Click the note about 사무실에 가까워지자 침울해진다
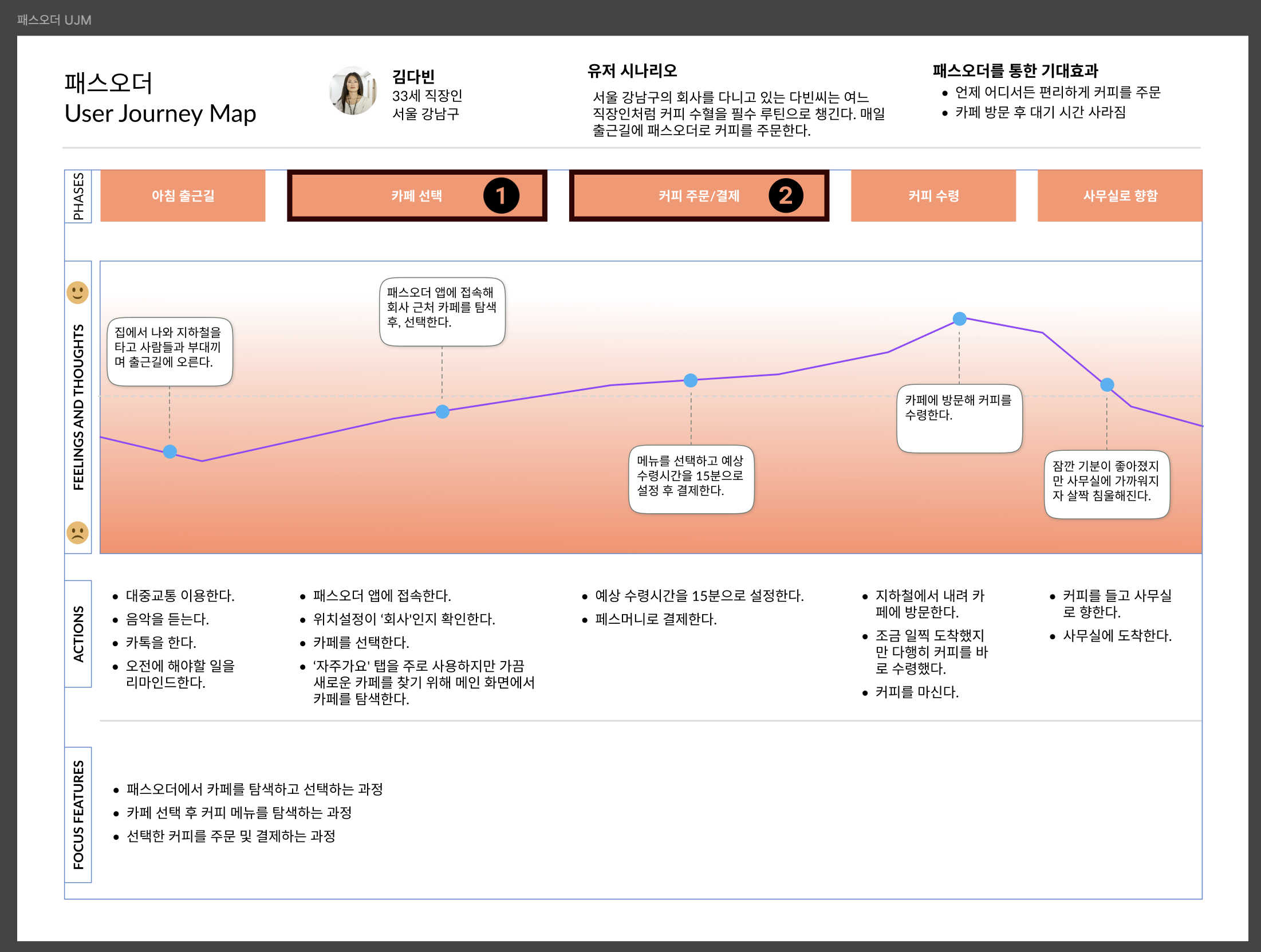1261x952 pixels. [x=1106, y=485]
